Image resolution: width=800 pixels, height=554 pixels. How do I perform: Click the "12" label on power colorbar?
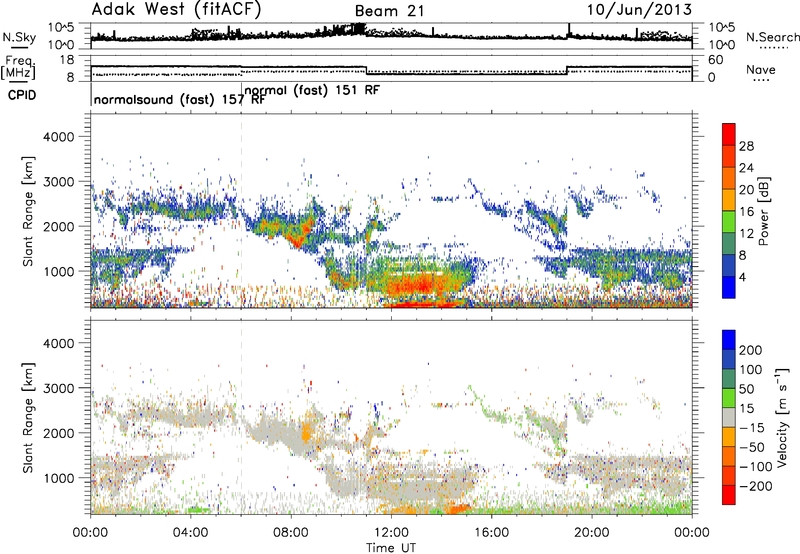pyautogui.click(x=746, y=234)
